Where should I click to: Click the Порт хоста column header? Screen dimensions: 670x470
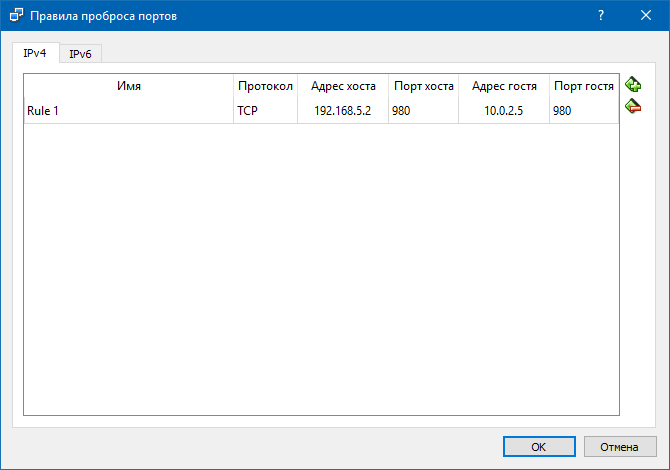(x=424, y=86)
